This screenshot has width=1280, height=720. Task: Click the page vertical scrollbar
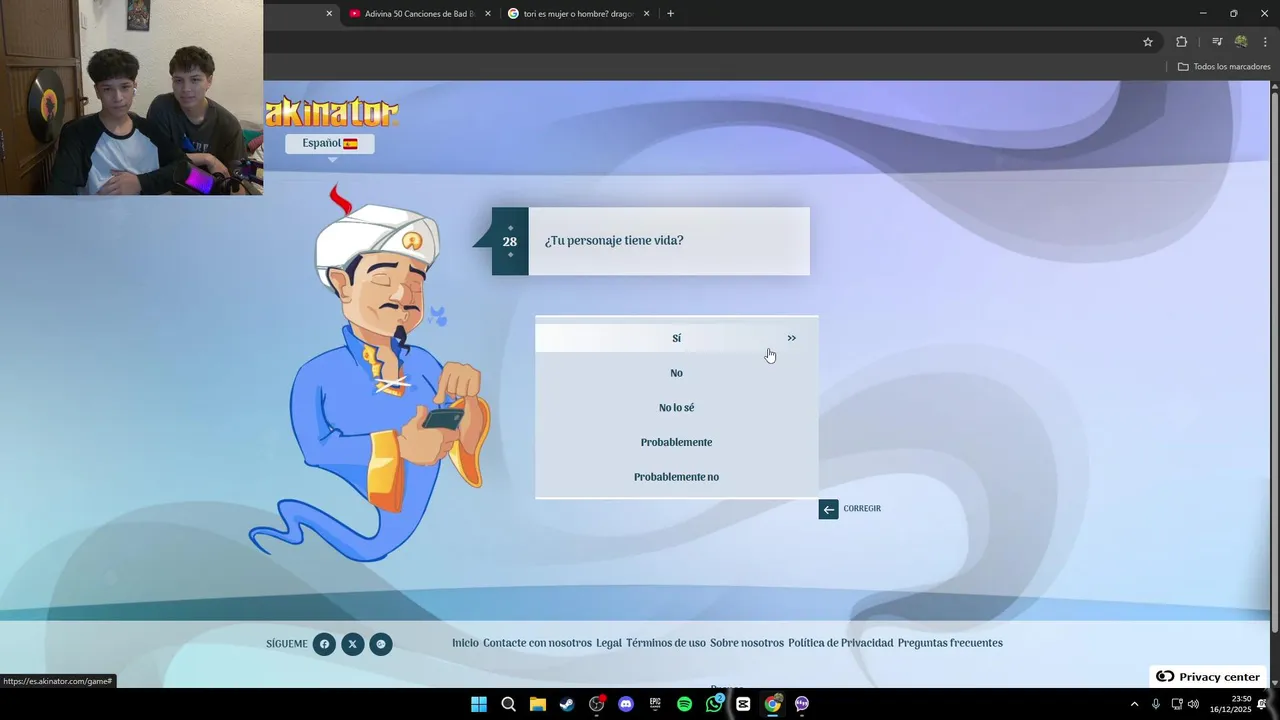click(x=1274, y=360)
